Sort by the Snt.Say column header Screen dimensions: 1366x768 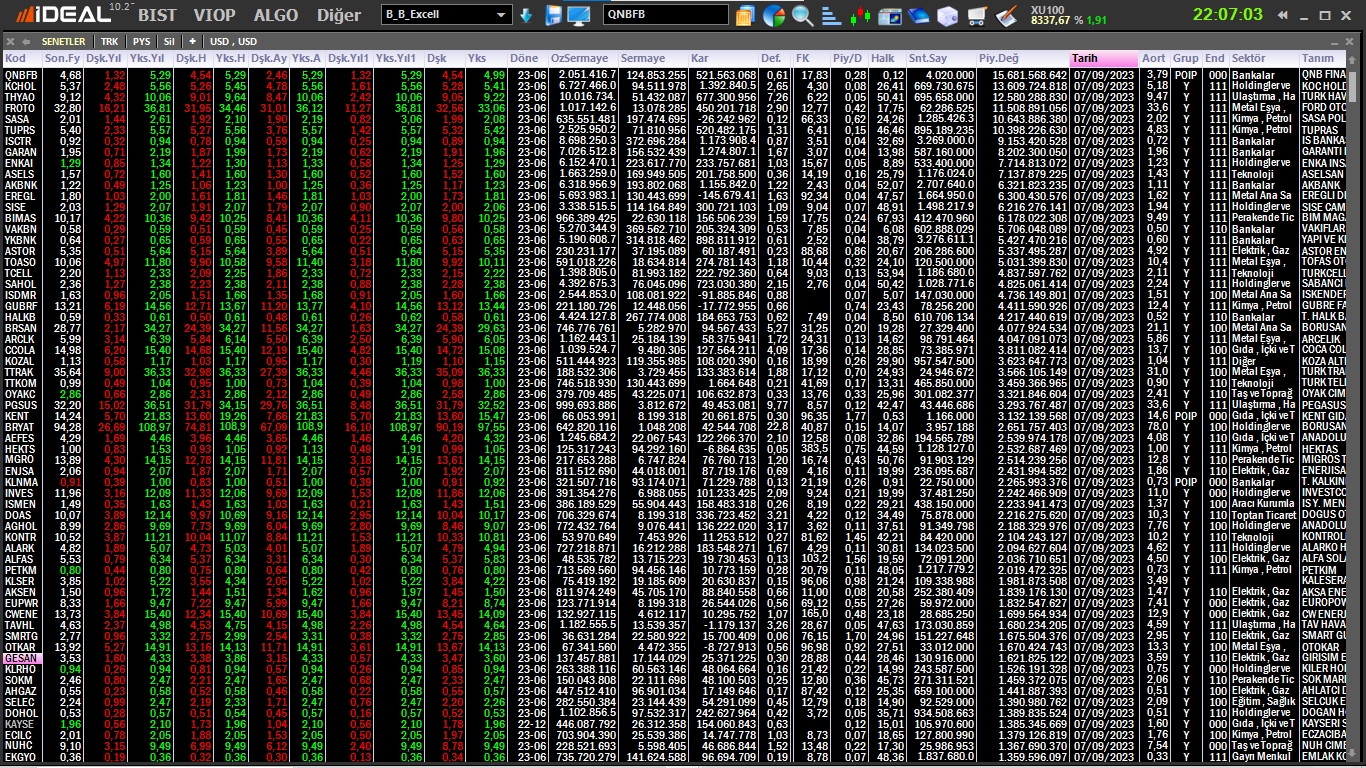(x=941, y=59)
